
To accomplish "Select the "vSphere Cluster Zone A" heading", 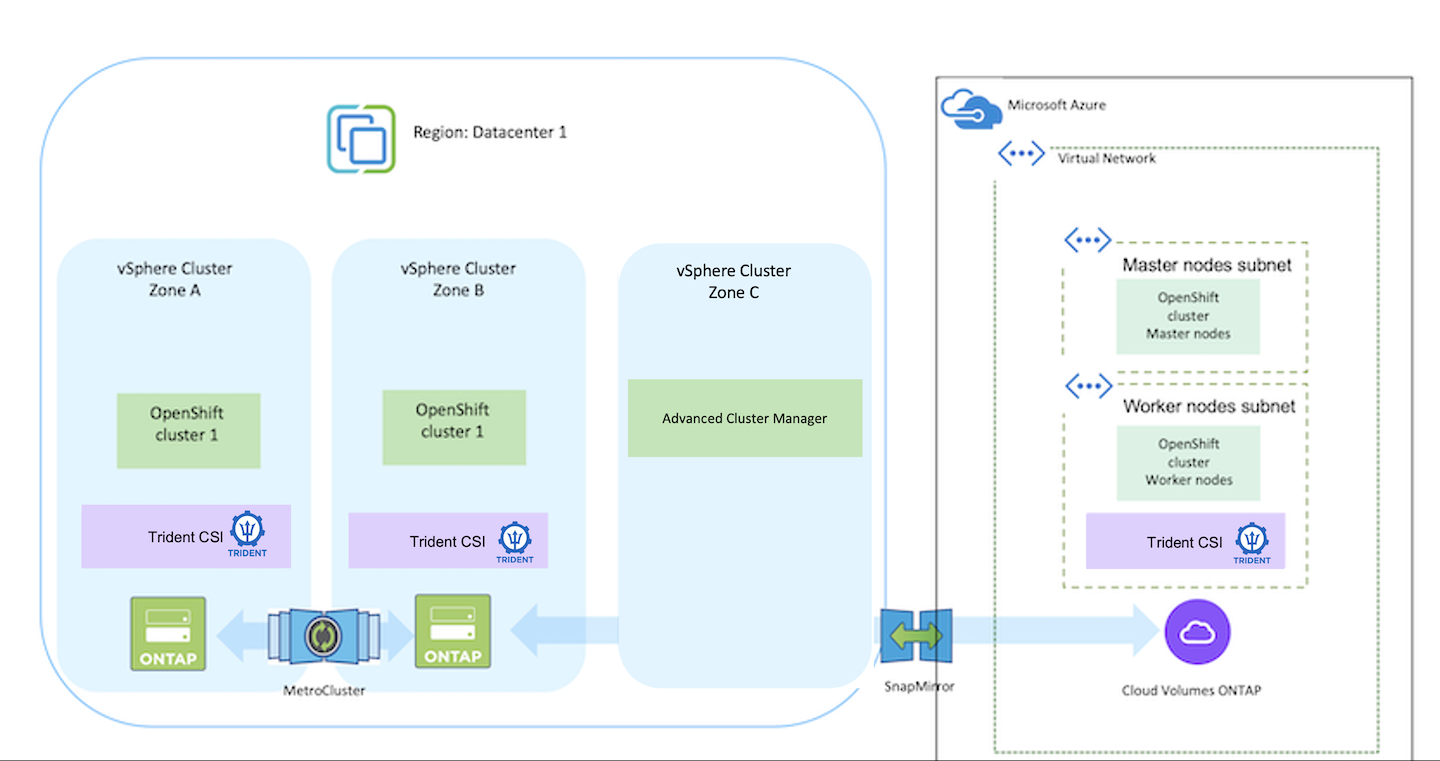I will [174, 279].
